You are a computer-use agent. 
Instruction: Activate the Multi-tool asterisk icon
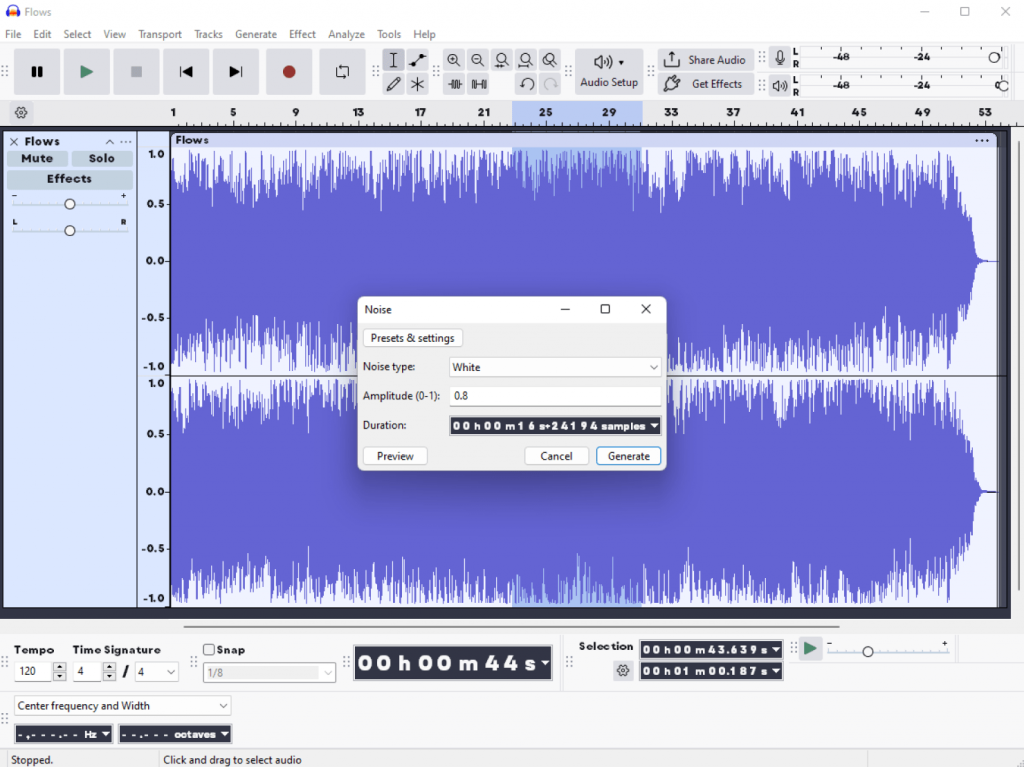pyautogui.click(x=417, y=84)
